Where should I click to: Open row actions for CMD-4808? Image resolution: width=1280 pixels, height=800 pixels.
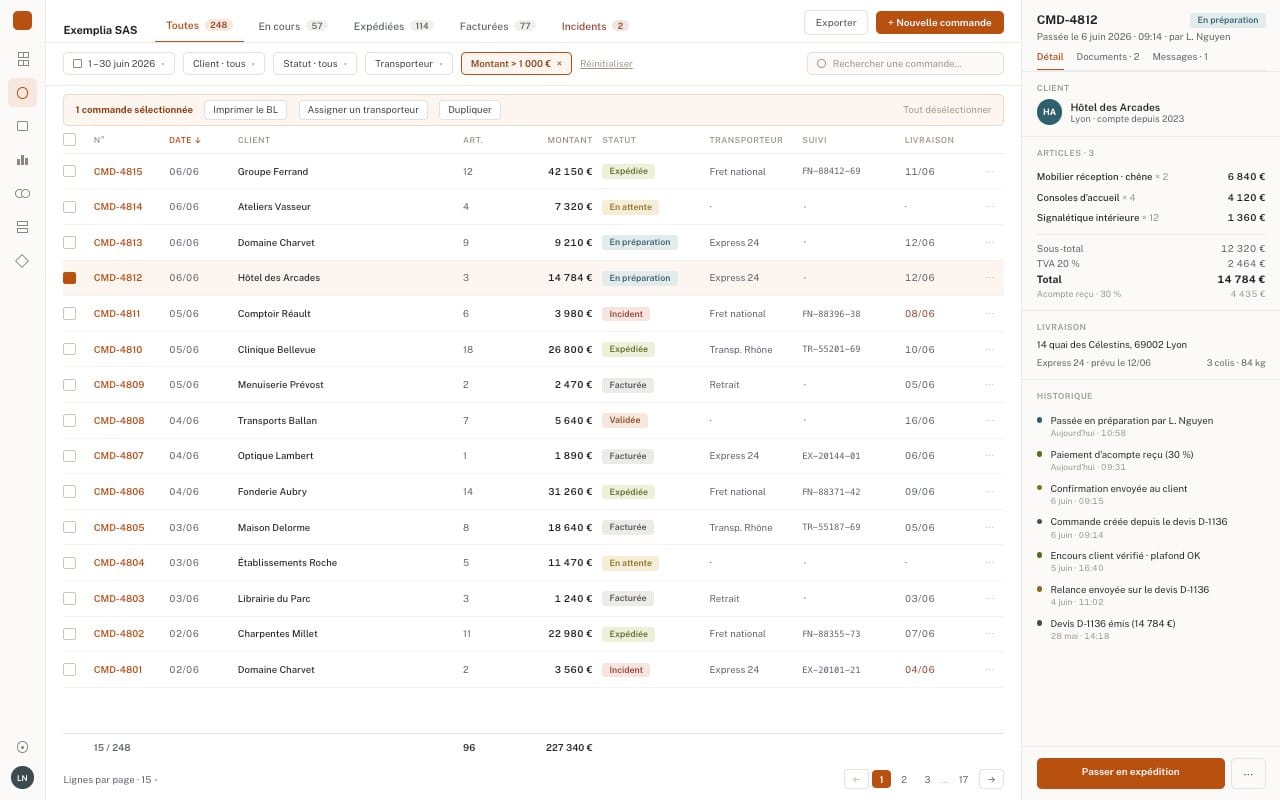[x=990, y=421]
